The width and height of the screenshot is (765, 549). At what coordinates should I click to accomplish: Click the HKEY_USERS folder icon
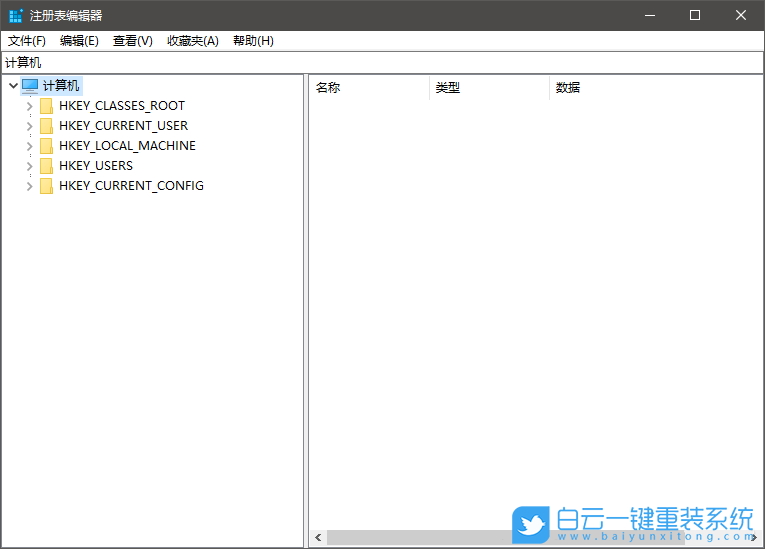[x=46, y=166]
